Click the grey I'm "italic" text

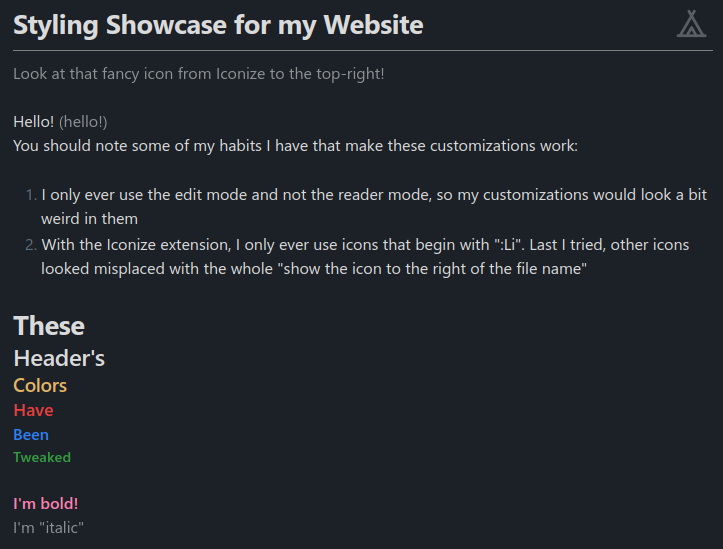(x=48, y=527)
